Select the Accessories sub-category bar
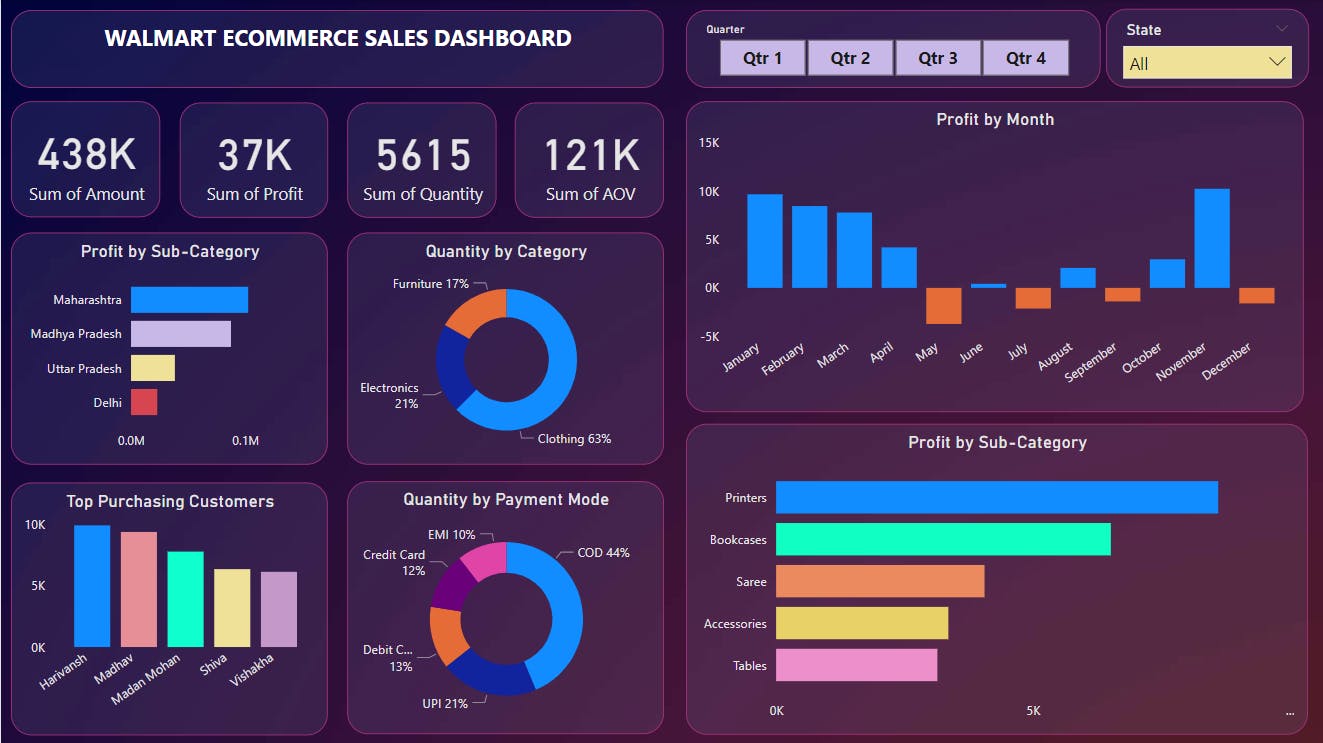Viewport: 1323px width, 743px height. point(862,623)
